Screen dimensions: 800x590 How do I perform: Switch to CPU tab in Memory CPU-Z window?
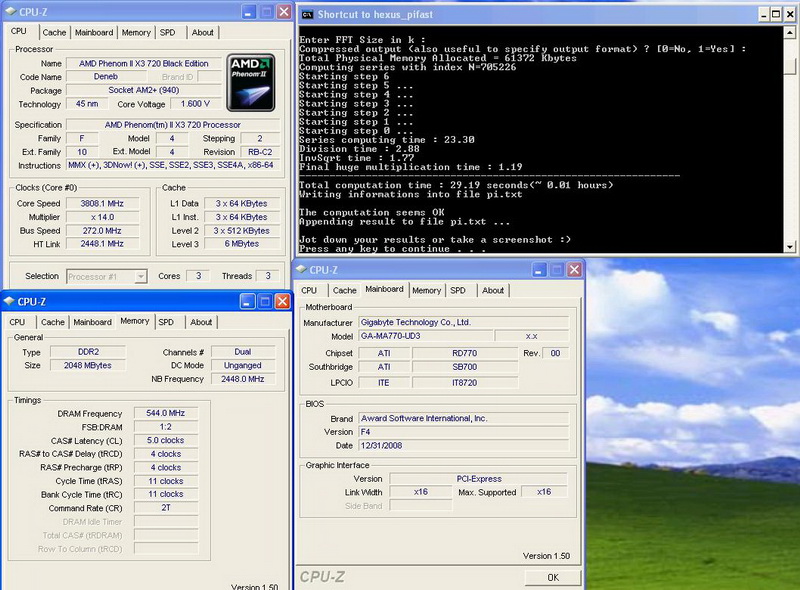[17, 322]
